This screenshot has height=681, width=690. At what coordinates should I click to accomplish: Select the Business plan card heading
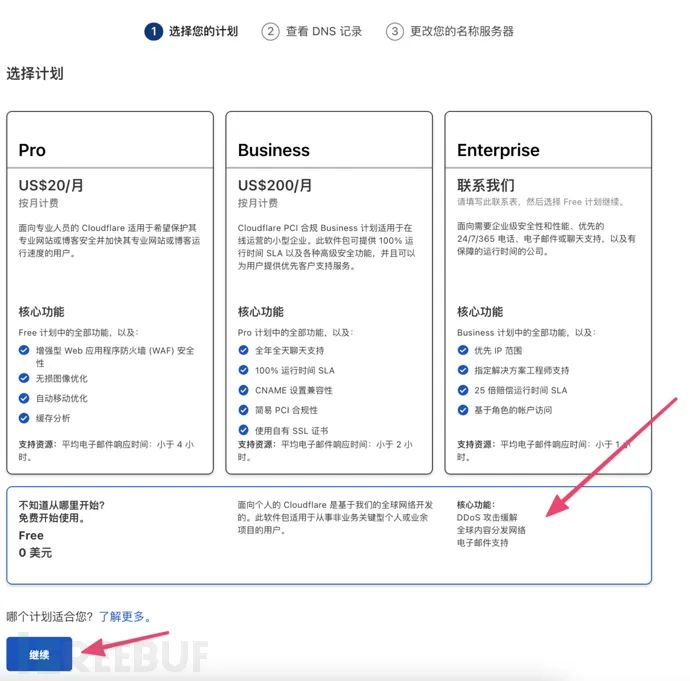point(274,150)
